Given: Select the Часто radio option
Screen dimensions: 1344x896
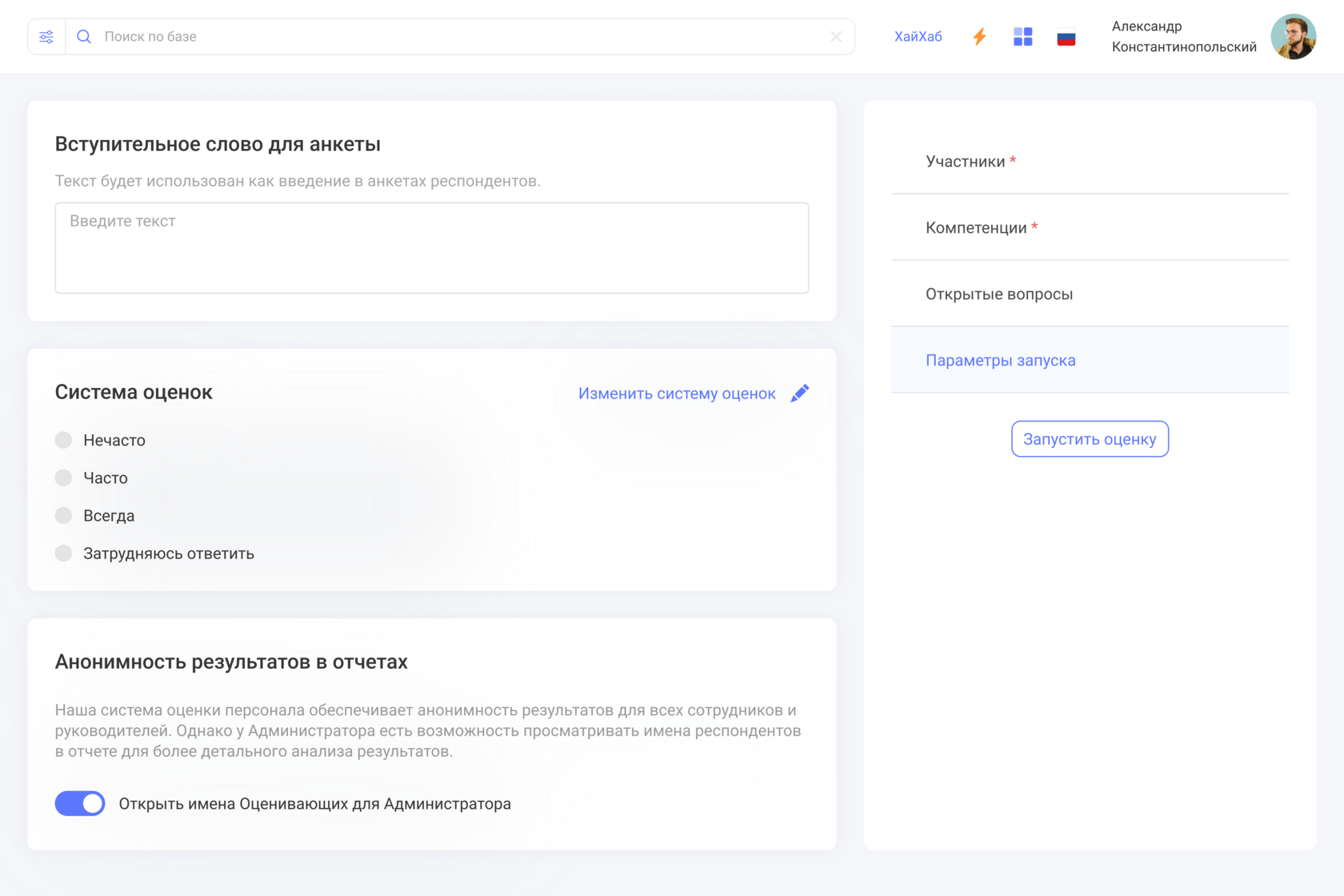Looking at the screenshot, I should (x=64, y=478).
